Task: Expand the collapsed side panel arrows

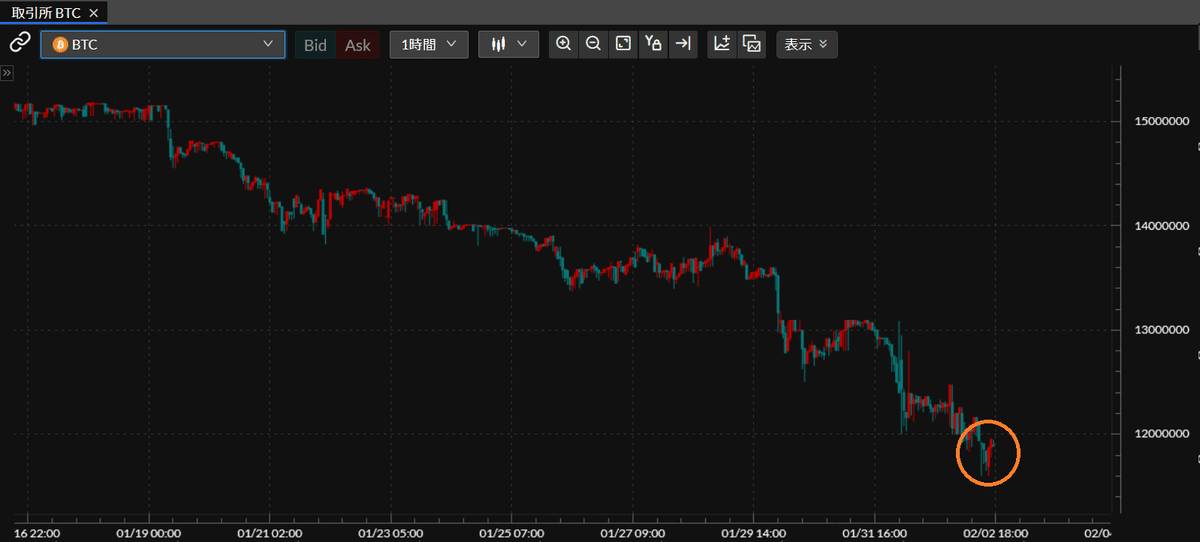Action: [6, 73]
